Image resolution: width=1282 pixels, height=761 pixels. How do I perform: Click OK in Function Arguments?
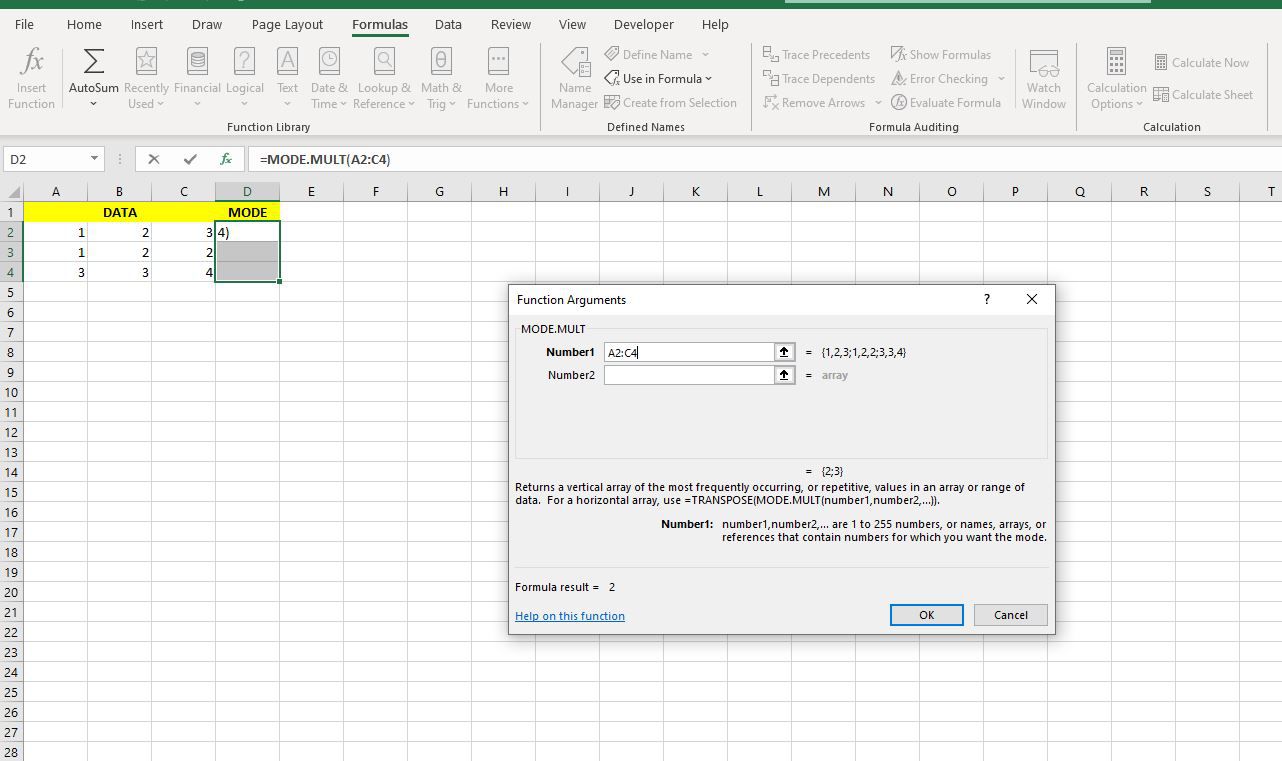pos(926,615)
